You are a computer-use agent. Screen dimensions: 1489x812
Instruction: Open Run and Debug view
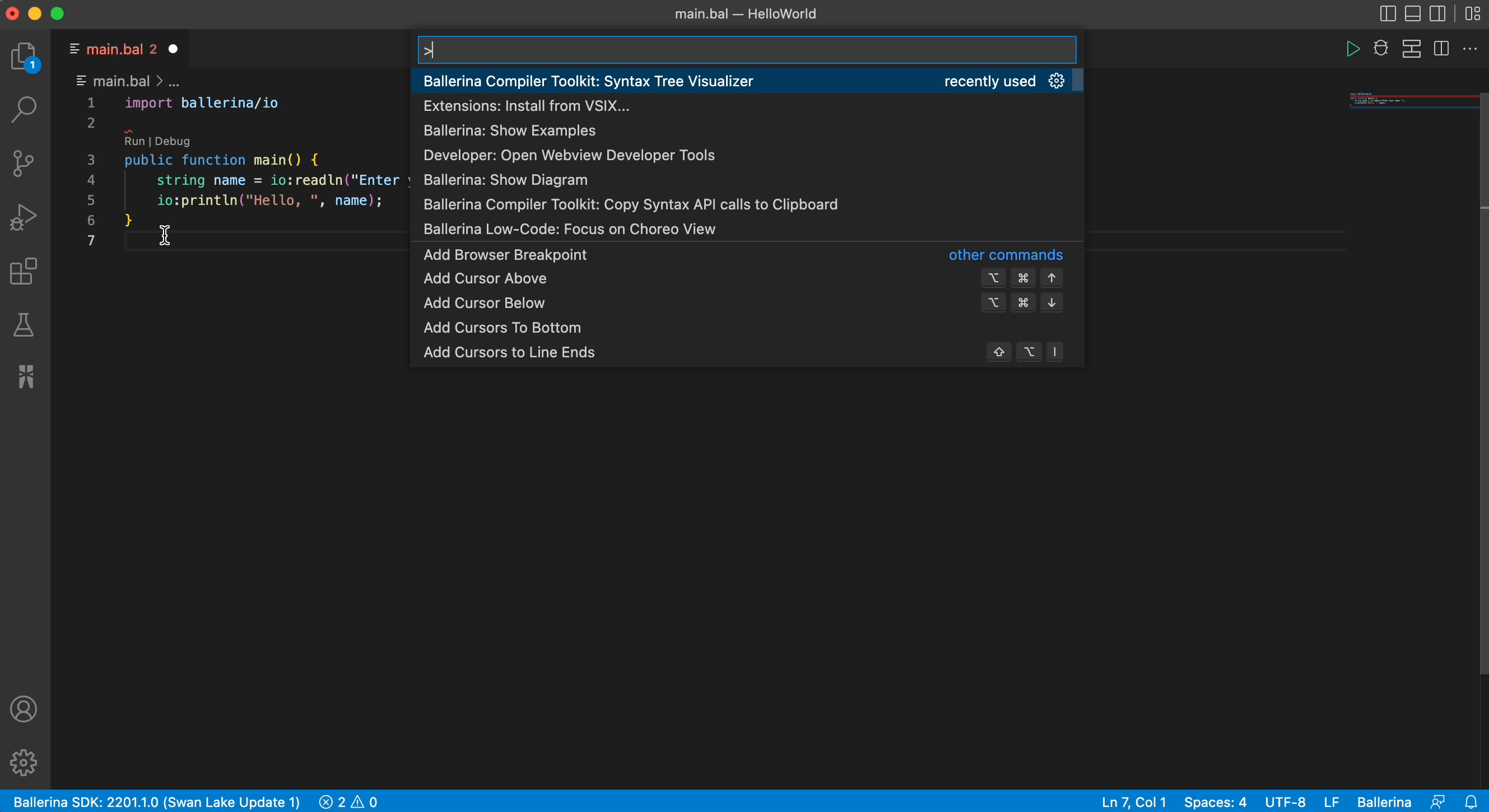pyautogui.click(x=24, y=217)
